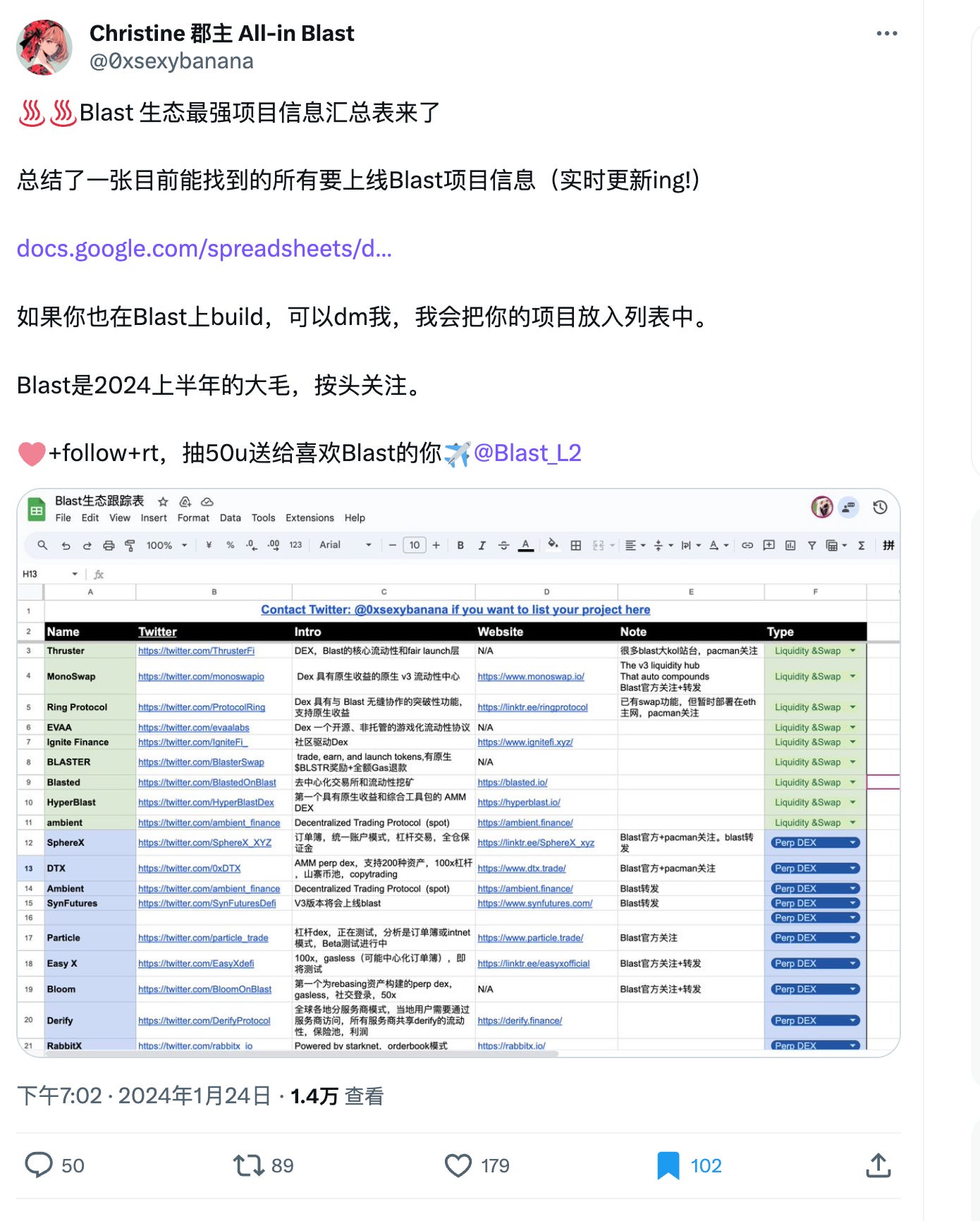
Task: Open the View menu in Sheets
Action: click(x=120, y=517)
